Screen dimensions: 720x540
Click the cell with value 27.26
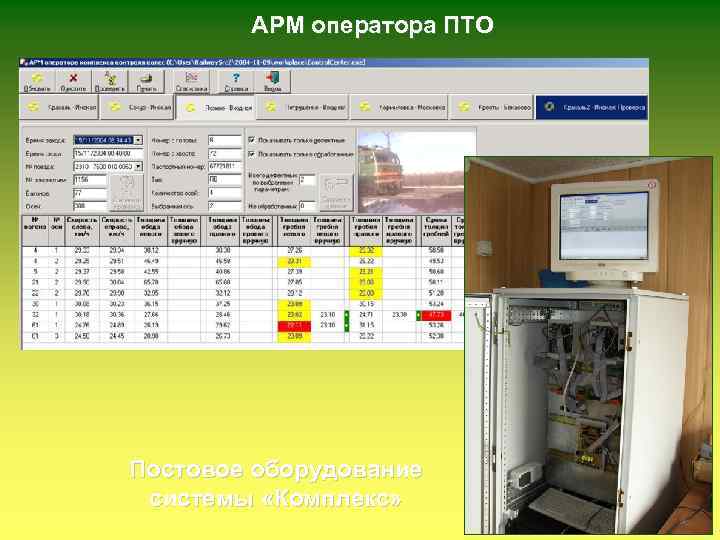pos(294,250)
